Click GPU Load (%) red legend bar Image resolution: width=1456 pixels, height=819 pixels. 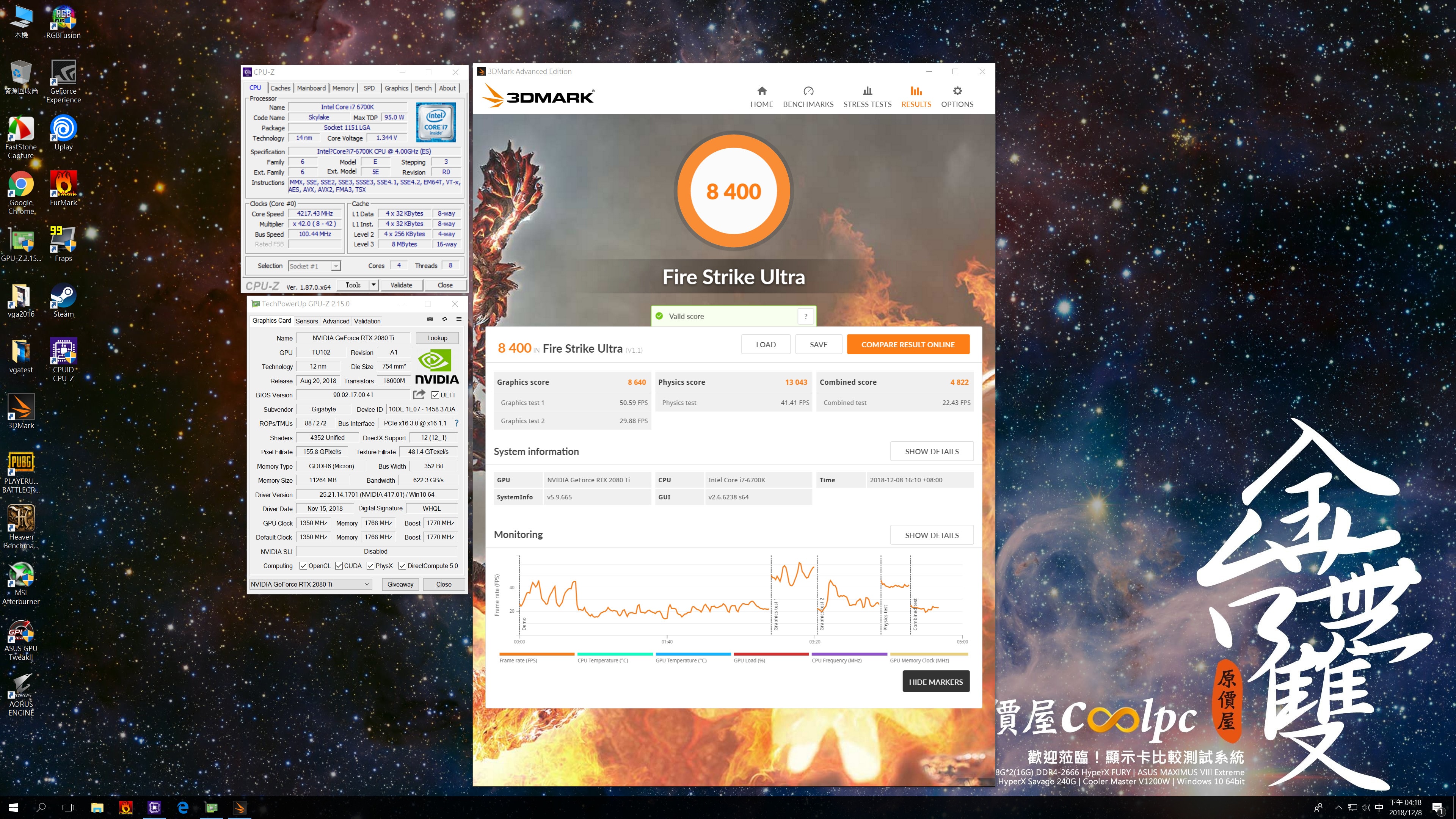[771, 654]
